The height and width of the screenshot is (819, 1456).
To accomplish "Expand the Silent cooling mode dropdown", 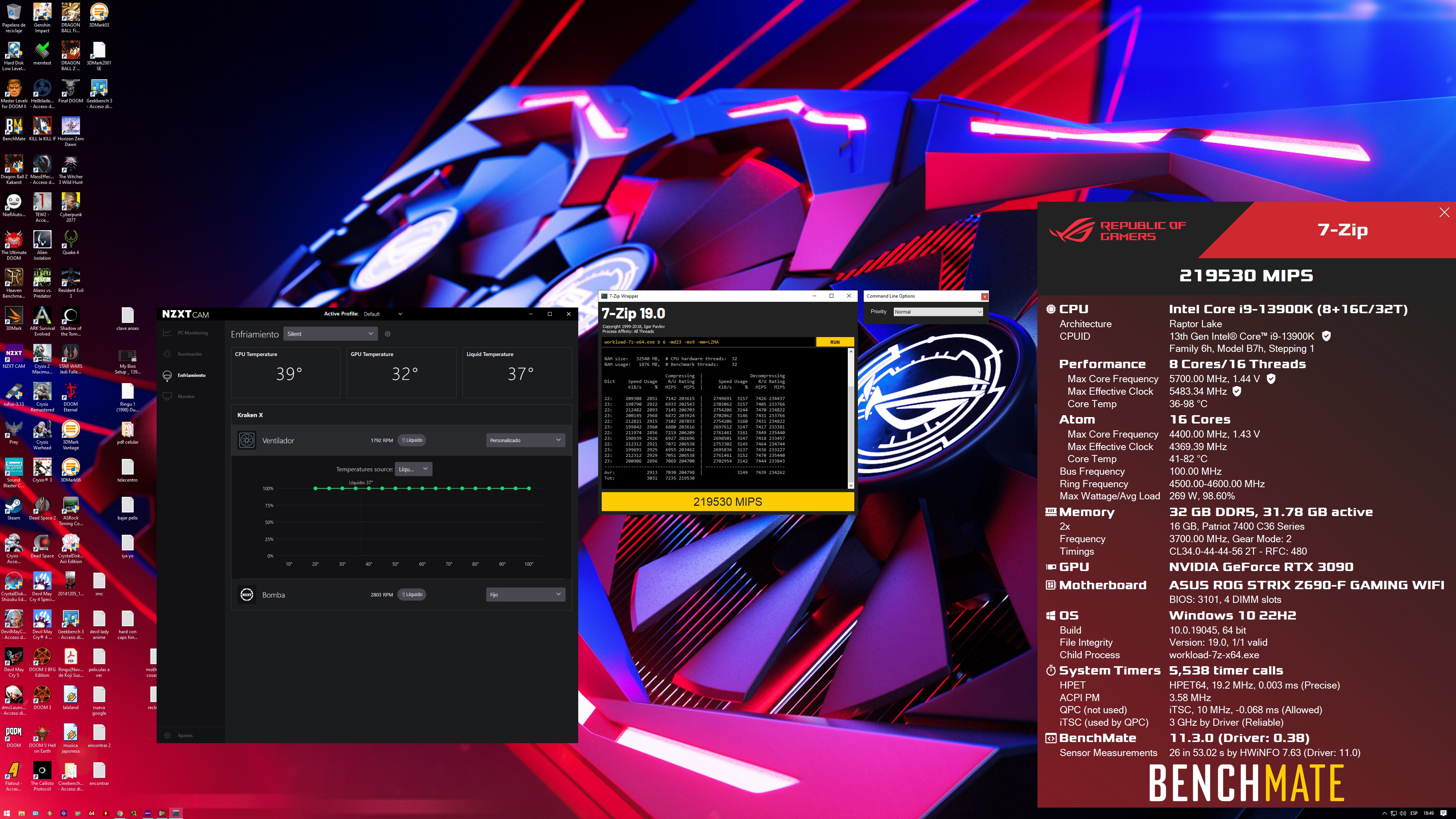I will point(330,334).
